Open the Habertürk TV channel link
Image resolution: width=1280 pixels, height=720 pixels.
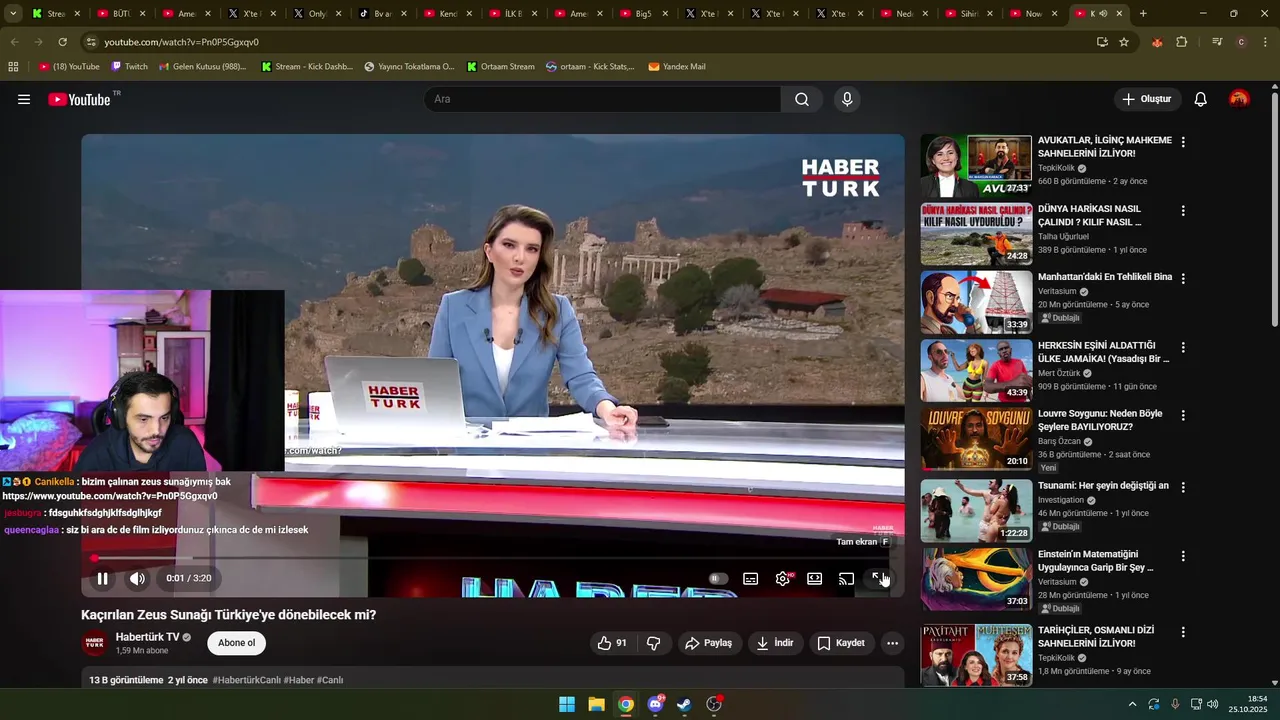coord(148,637)
